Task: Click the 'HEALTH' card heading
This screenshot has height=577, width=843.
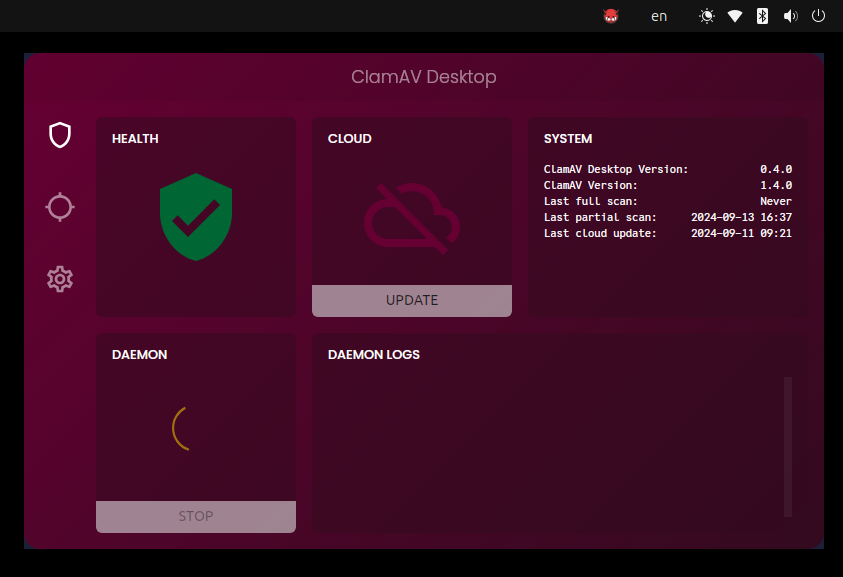Action: (135, 139)
